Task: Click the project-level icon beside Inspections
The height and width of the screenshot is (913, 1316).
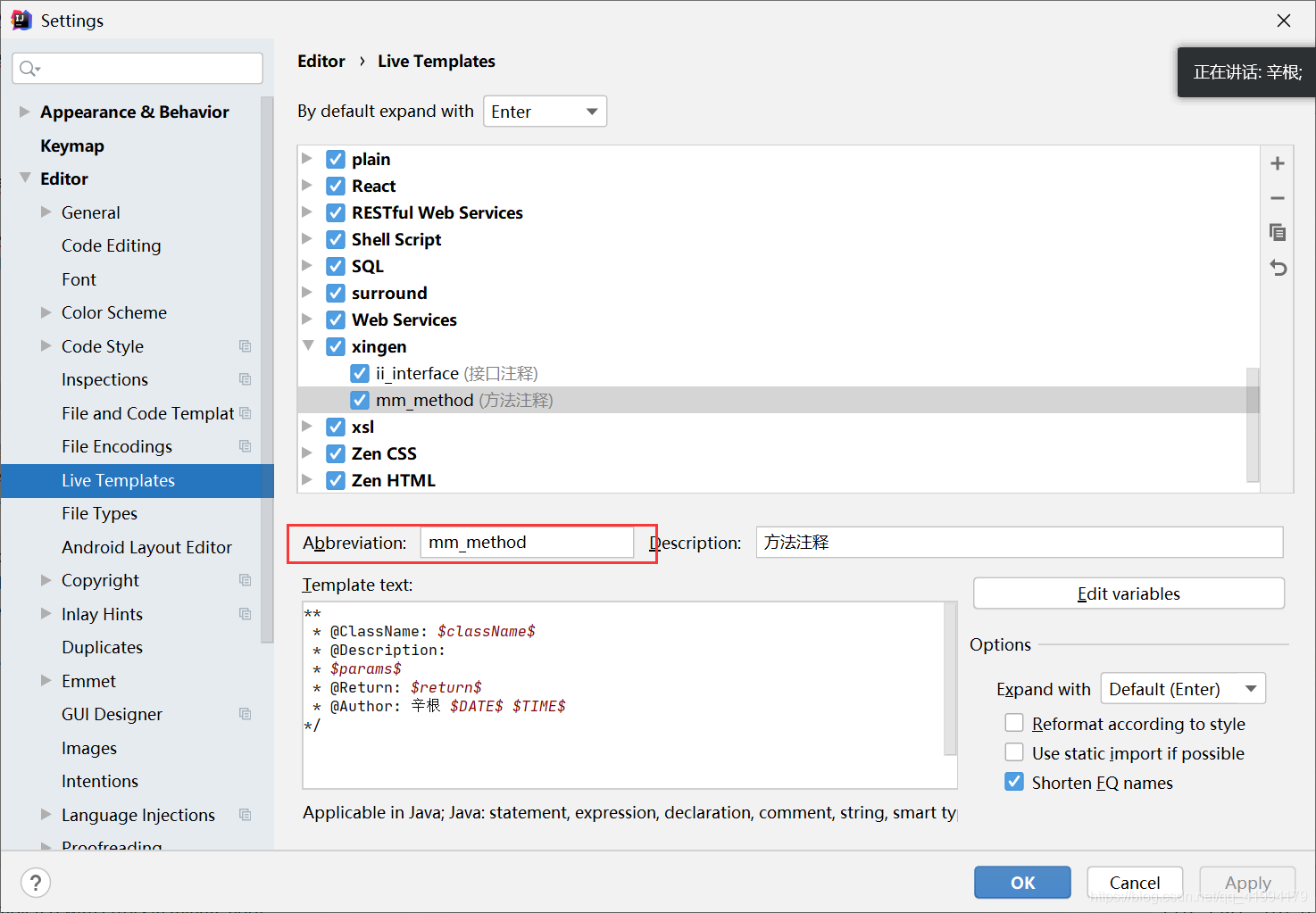Action: click(246, 379)
